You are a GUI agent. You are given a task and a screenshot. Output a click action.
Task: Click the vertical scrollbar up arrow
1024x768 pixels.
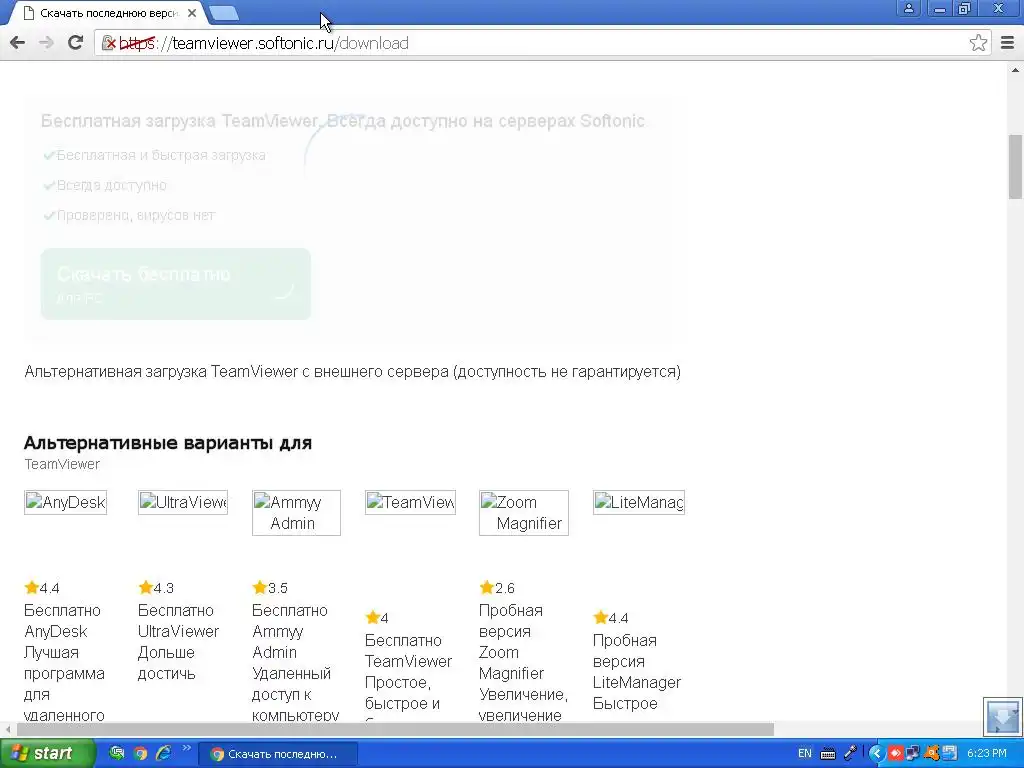pos(1016,70)
